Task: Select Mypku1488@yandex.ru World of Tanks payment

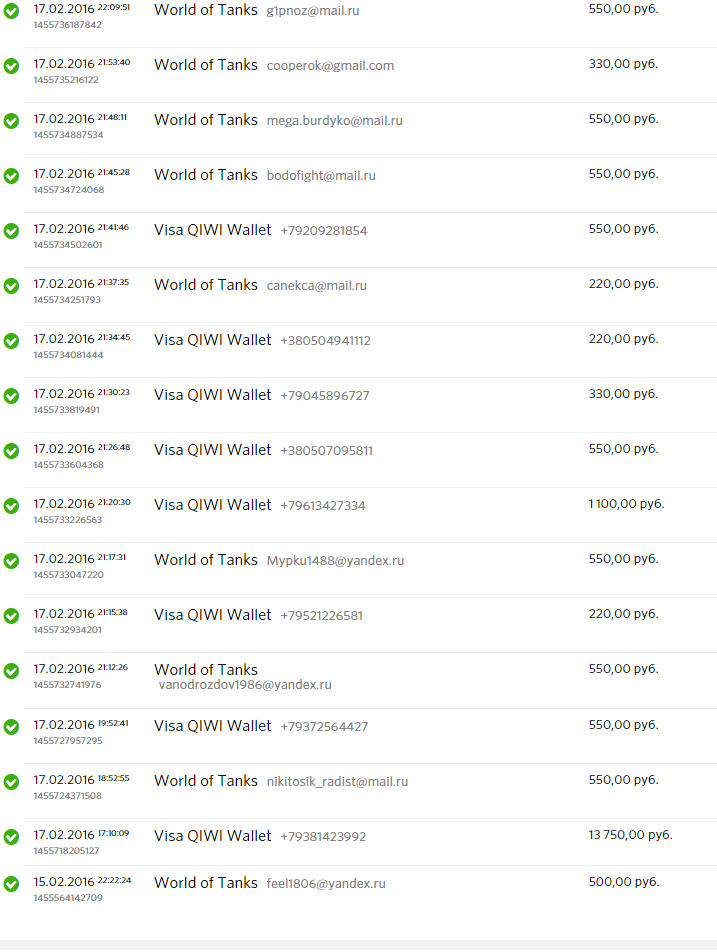Action: pyautogui.click(x=370, y=570)
